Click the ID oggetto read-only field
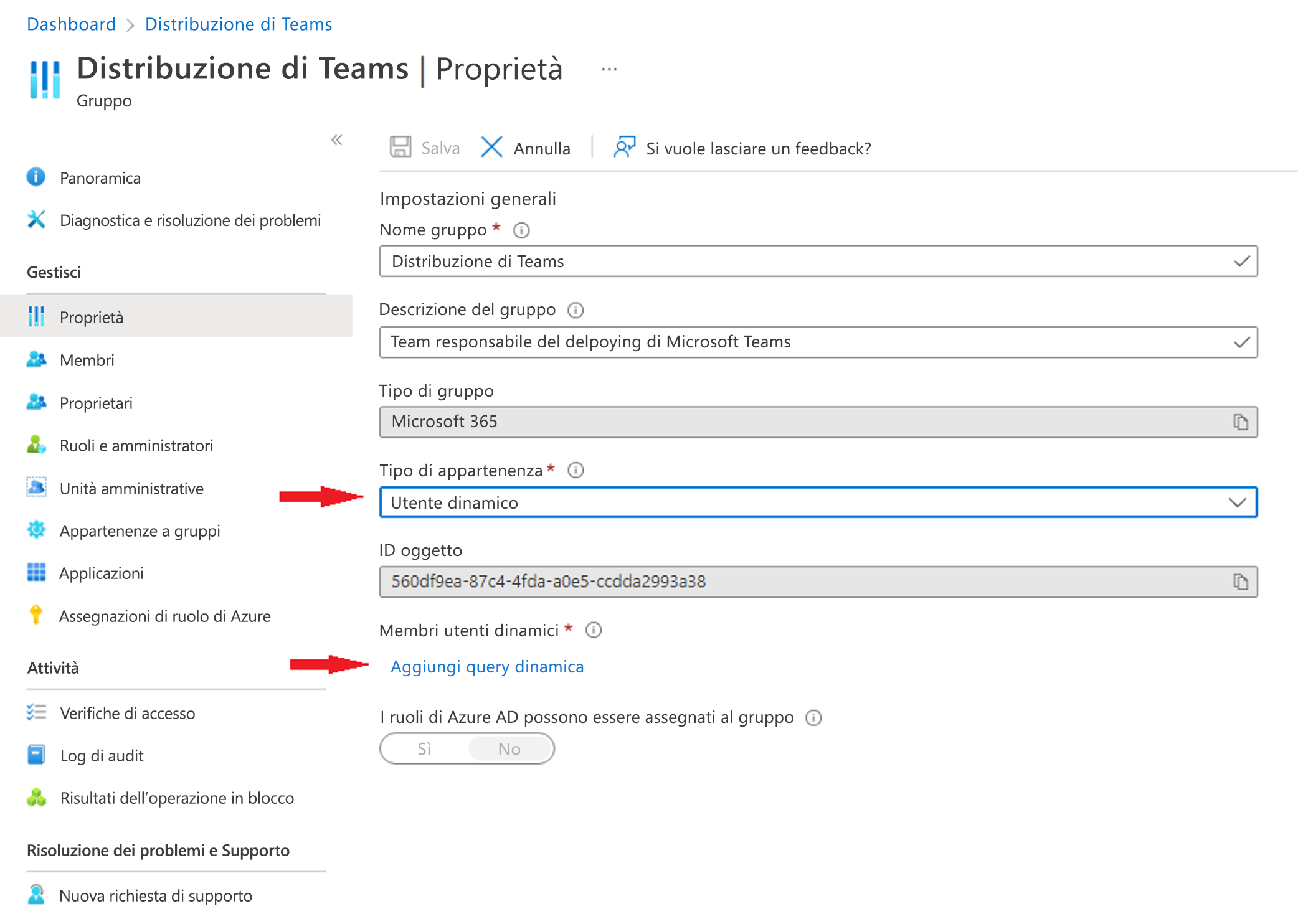Image resolution: width=1298 pixels, height=924 pixels. (818, 582)
